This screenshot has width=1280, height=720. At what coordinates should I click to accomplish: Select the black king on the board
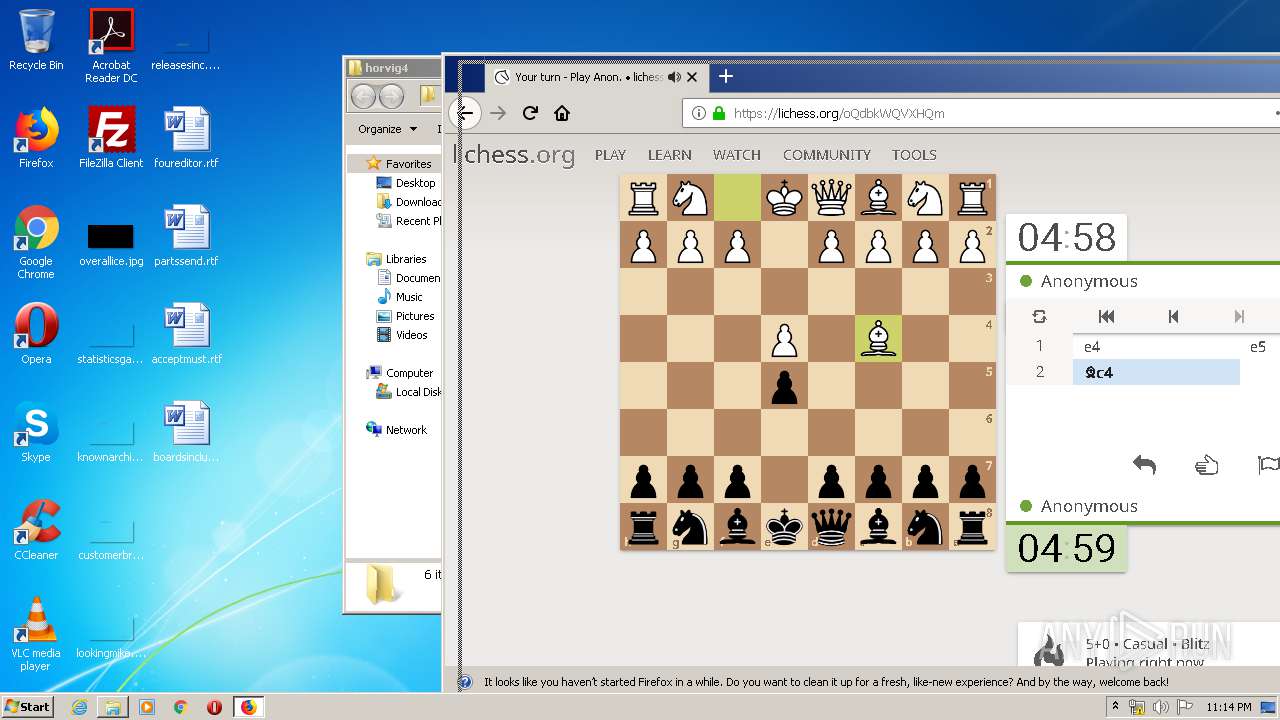[x=784, y=526]
